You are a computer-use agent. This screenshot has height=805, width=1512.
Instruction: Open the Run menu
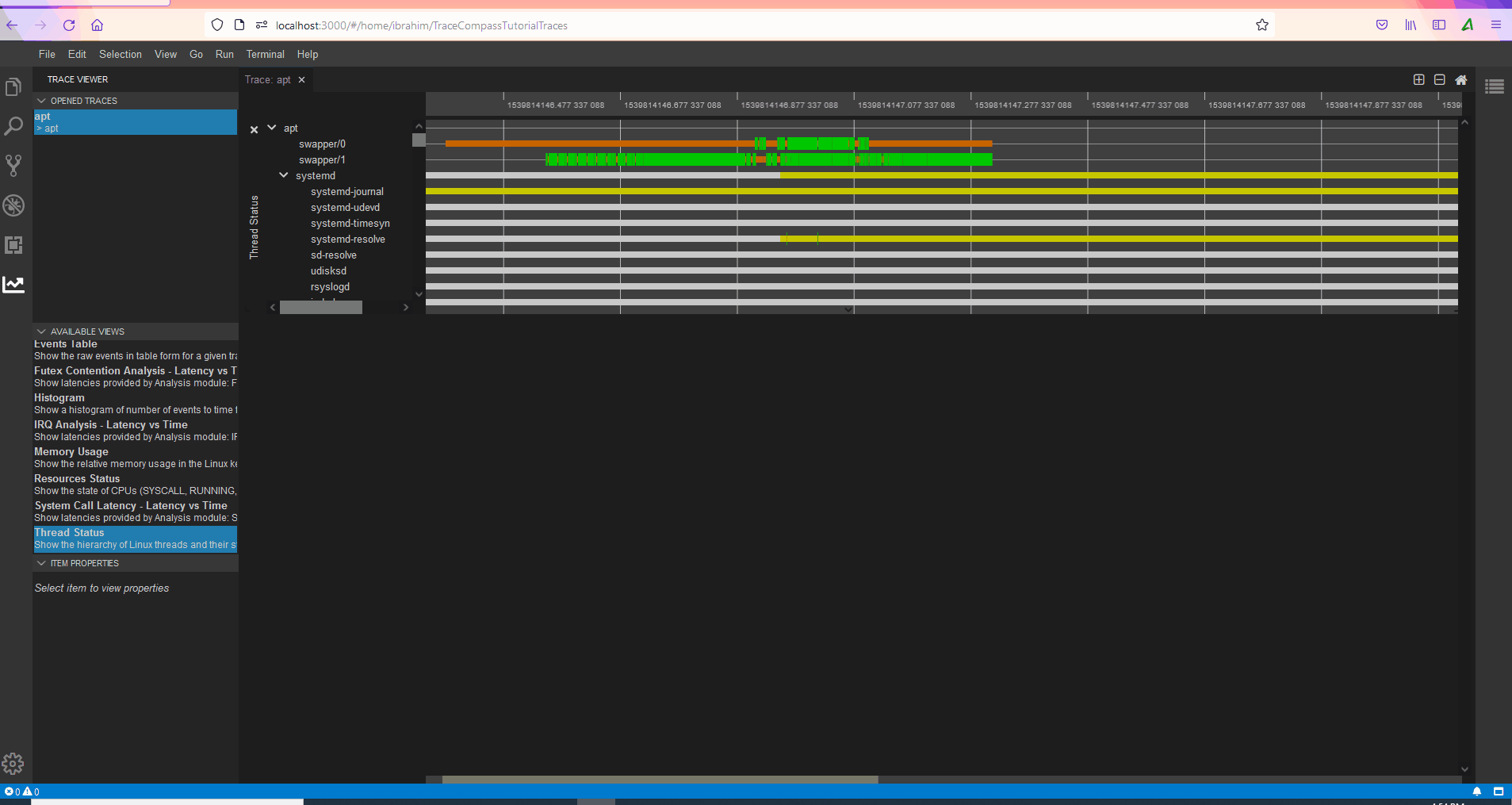point(224,54)
